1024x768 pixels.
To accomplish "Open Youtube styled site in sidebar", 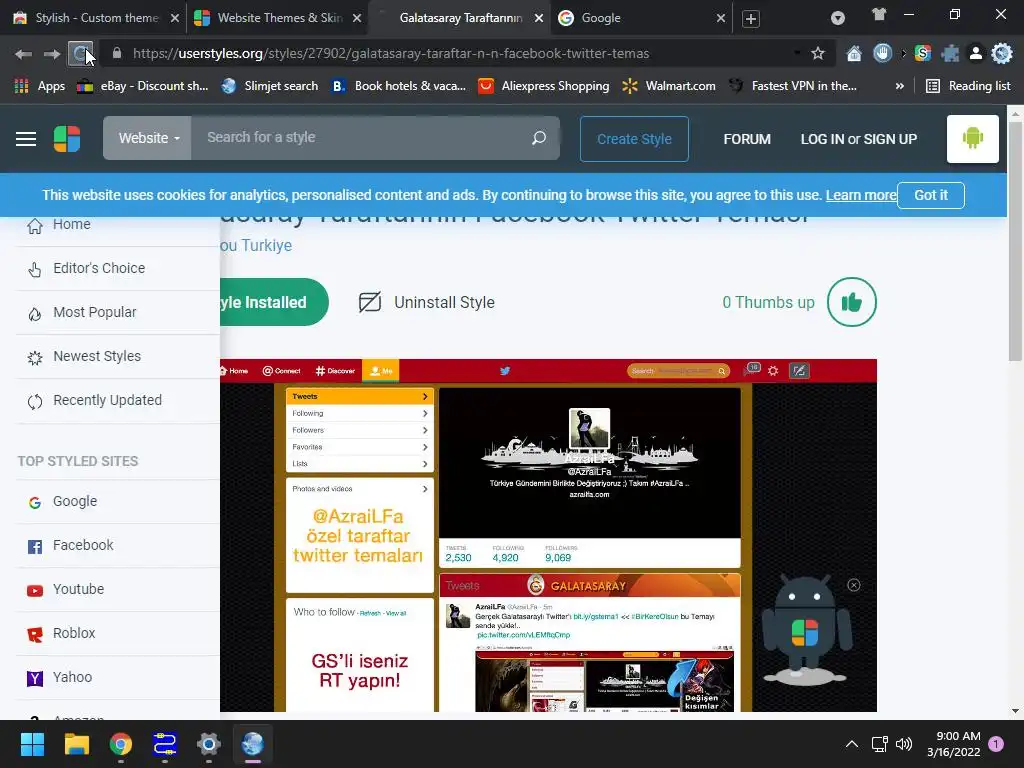I will tap(118, 589).
